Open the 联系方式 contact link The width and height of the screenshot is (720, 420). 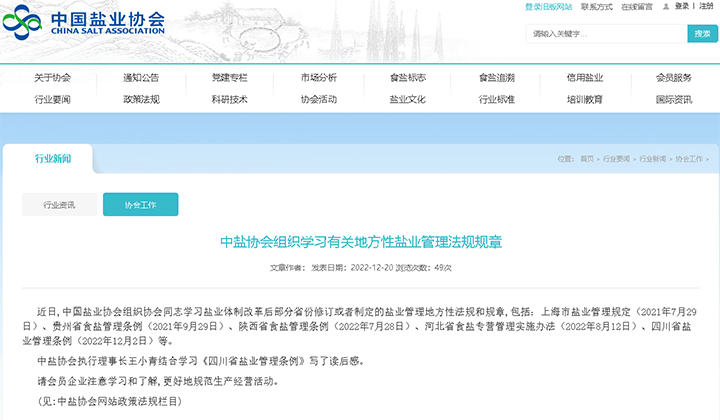click(x=597, y=6)
